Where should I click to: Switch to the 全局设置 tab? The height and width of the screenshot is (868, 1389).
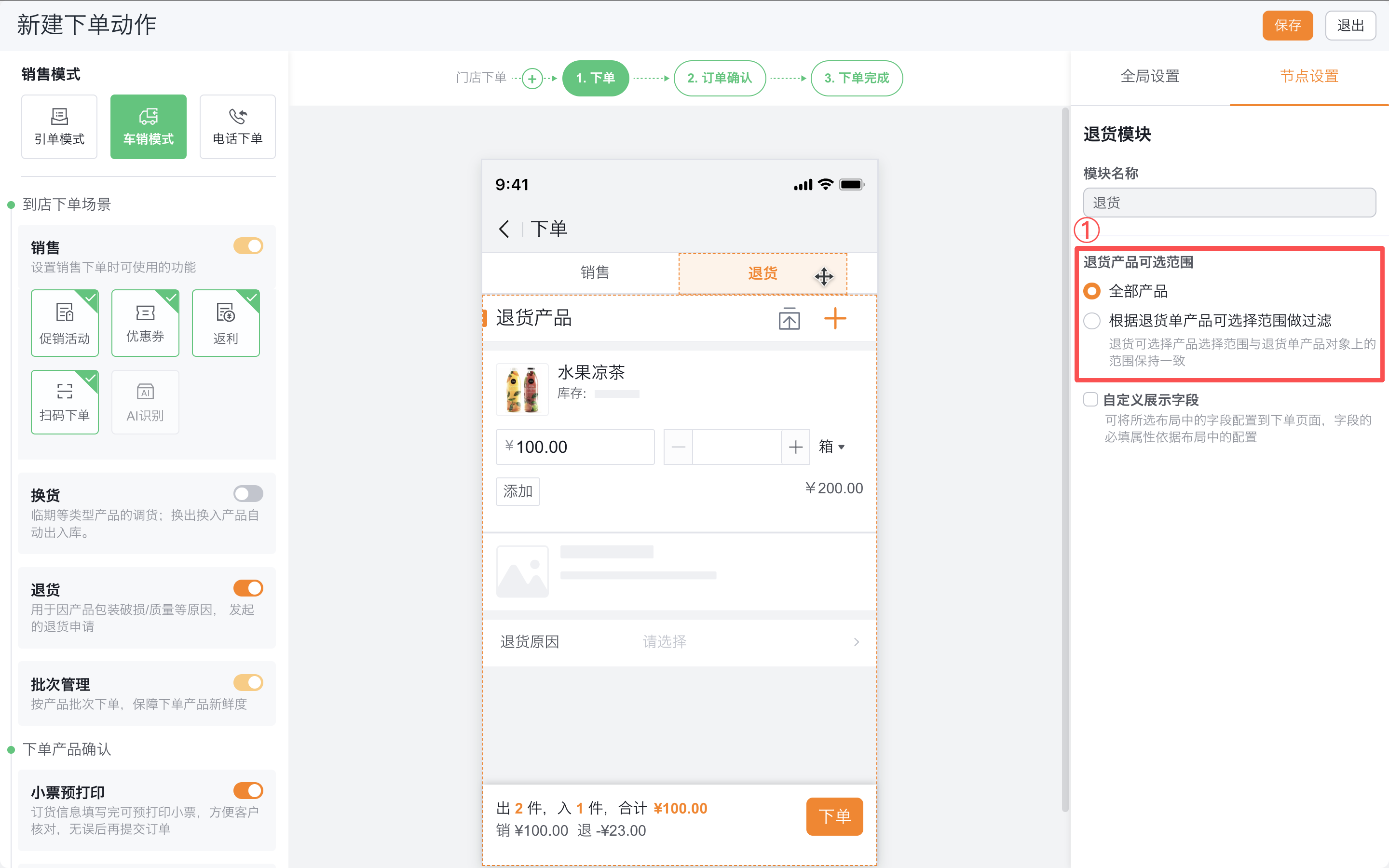pos(1150,75)
